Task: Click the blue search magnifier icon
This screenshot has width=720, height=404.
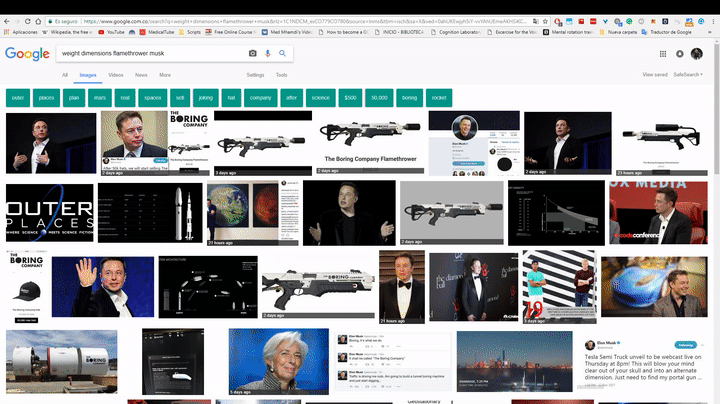Action: click(282, 53)
